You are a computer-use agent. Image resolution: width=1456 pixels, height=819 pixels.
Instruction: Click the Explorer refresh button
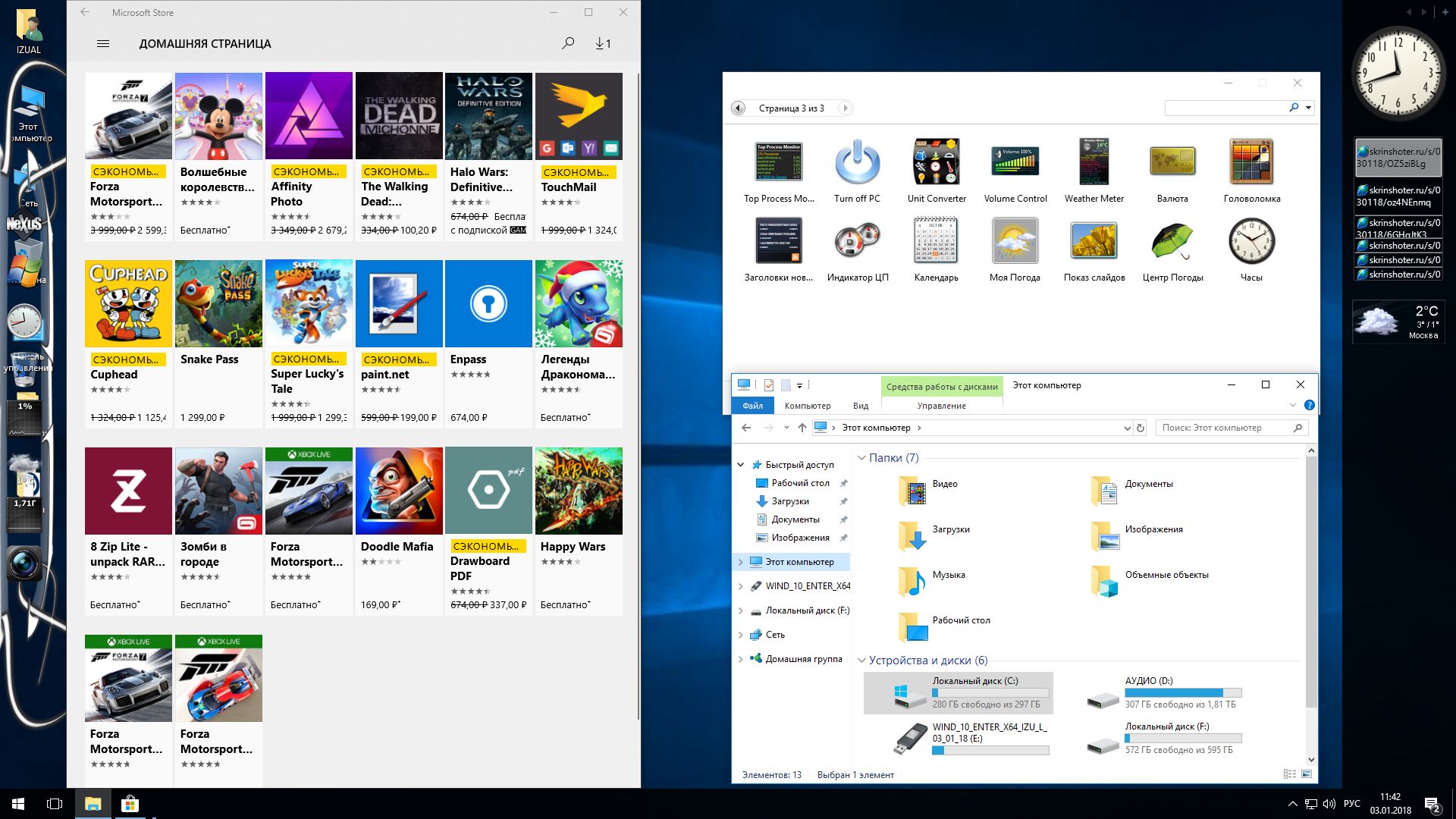pyautogui.click(x=1140, y=428)
